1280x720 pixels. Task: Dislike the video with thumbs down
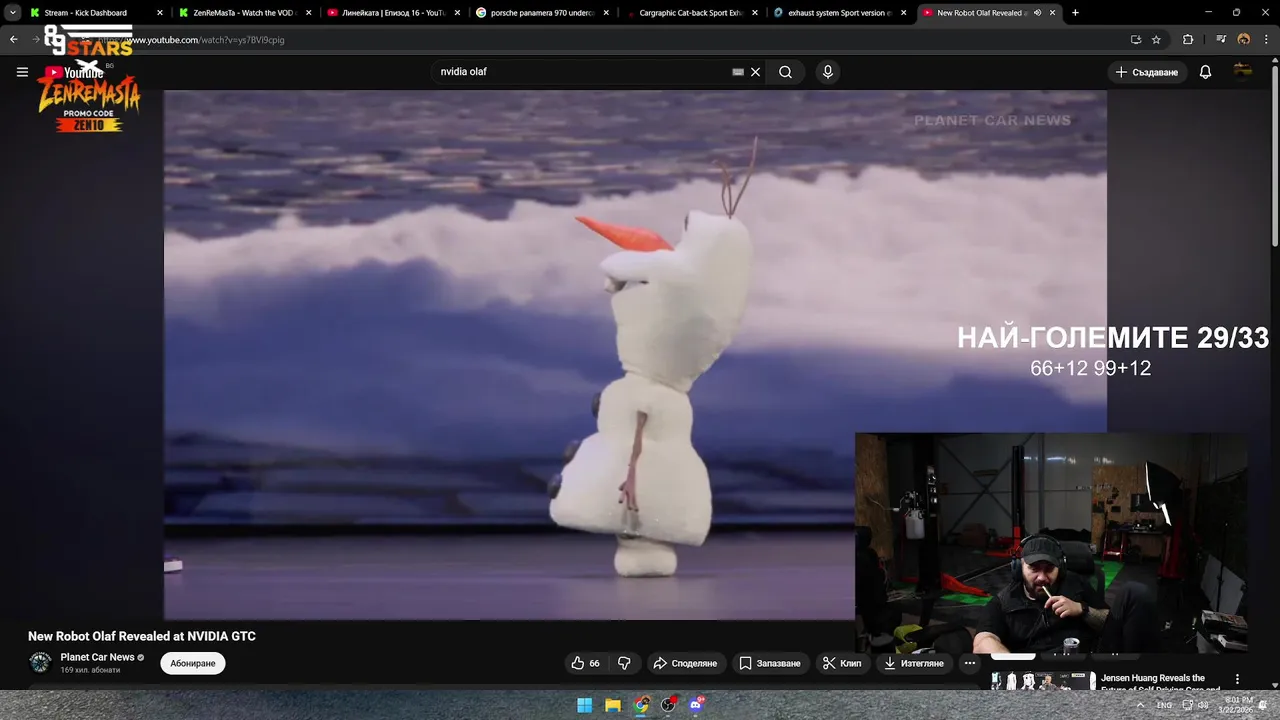[x=624, y=663]
